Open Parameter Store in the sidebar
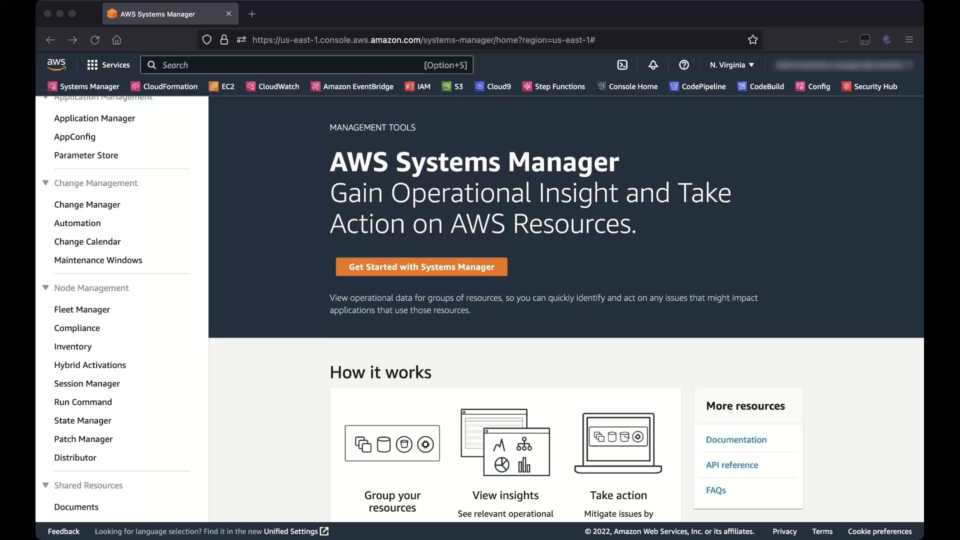This screenshot has height=540, width=960. 86,155
